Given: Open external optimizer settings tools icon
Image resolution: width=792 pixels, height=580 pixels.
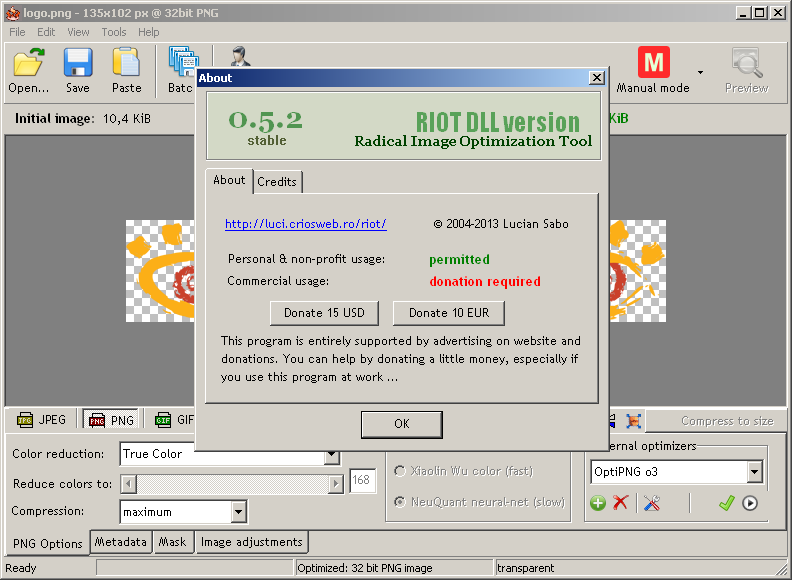Looking at the screenshot, I should point(652,503).
